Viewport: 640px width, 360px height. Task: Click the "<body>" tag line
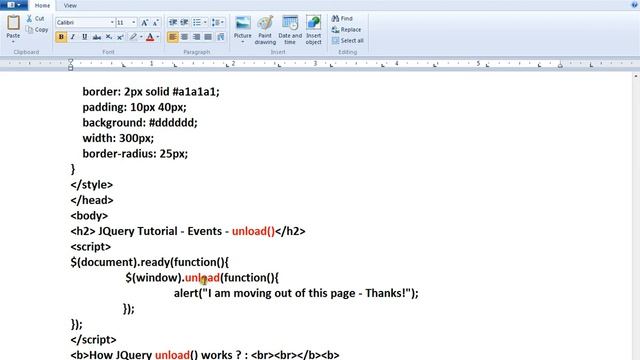coord(89,216)
